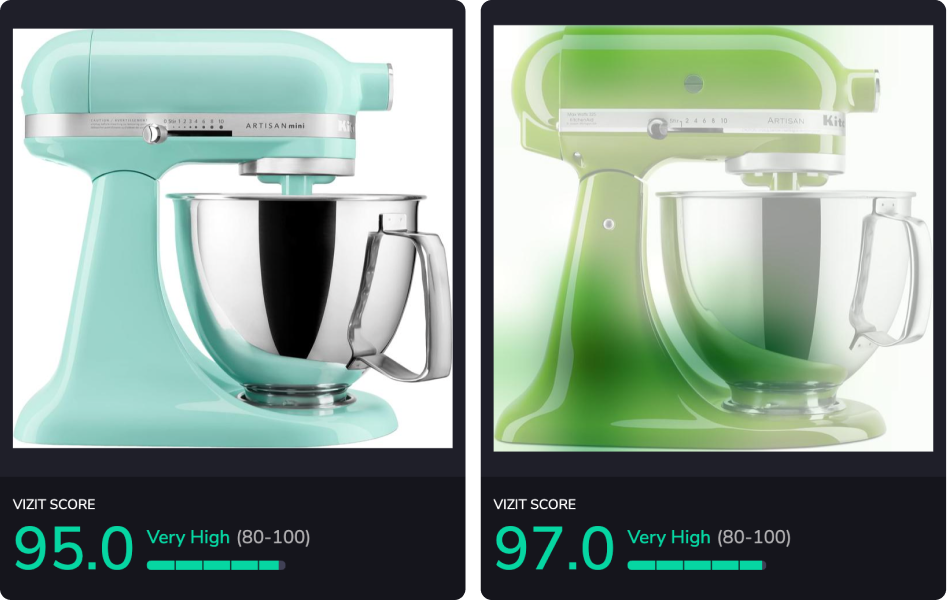
Task: Click the right 'VIZIT SCORE' heading
Action: pyautogui.click(x=534, y=505)
